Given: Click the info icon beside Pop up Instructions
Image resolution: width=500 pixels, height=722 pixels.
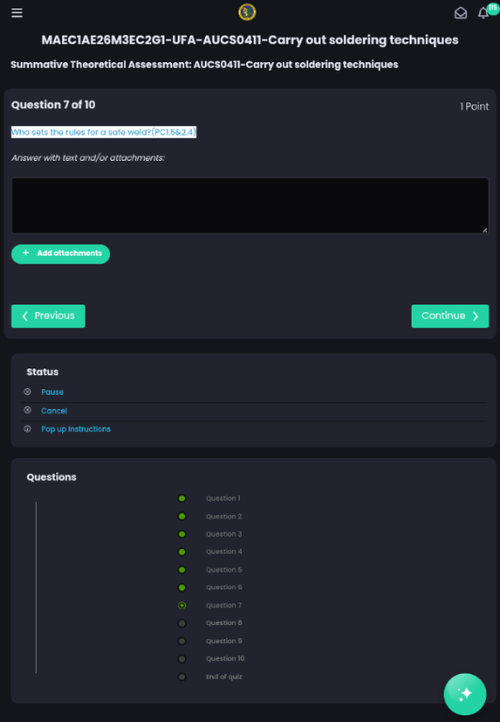Looking at the screenshot, I should pos(28,429).
